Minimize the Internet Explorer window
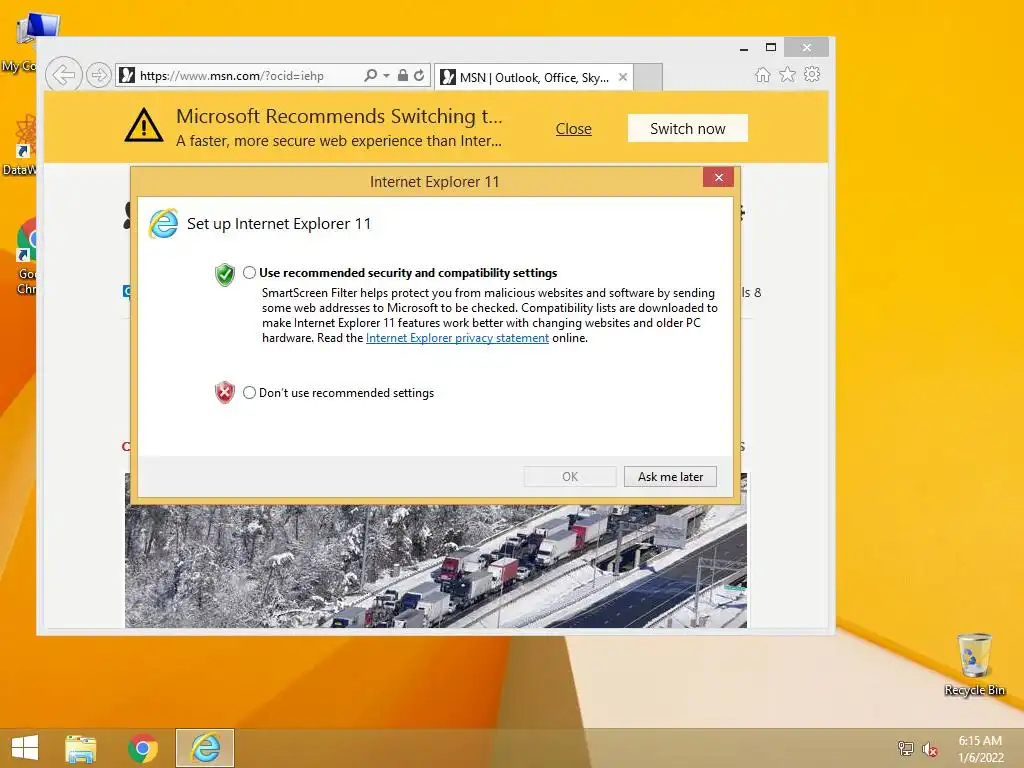The image size is (1024, 768). click(744, 48)
